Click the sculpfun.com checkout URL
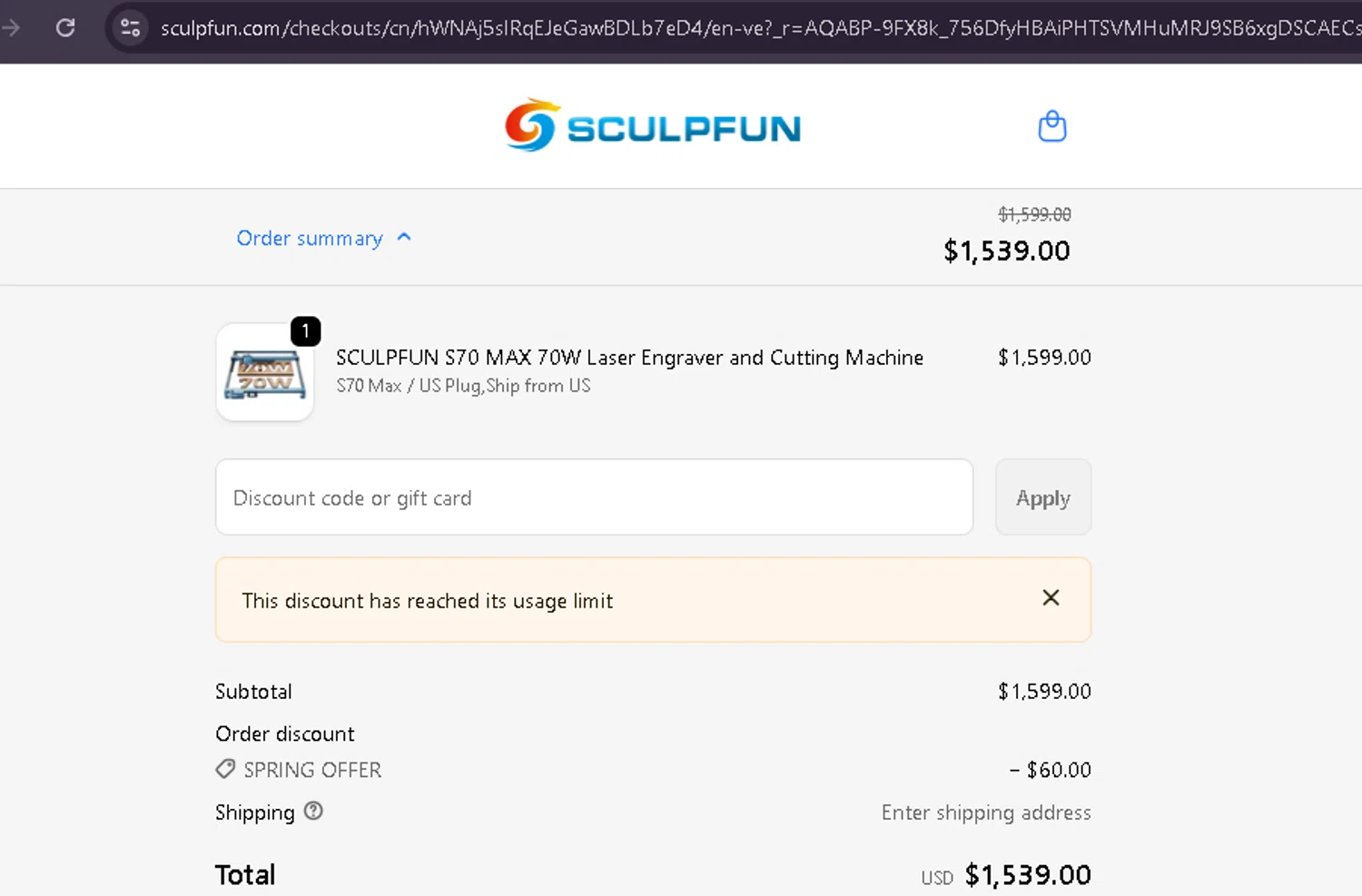Image resolution: width=1362 pixels, height=896 pixels. point(760,28)
